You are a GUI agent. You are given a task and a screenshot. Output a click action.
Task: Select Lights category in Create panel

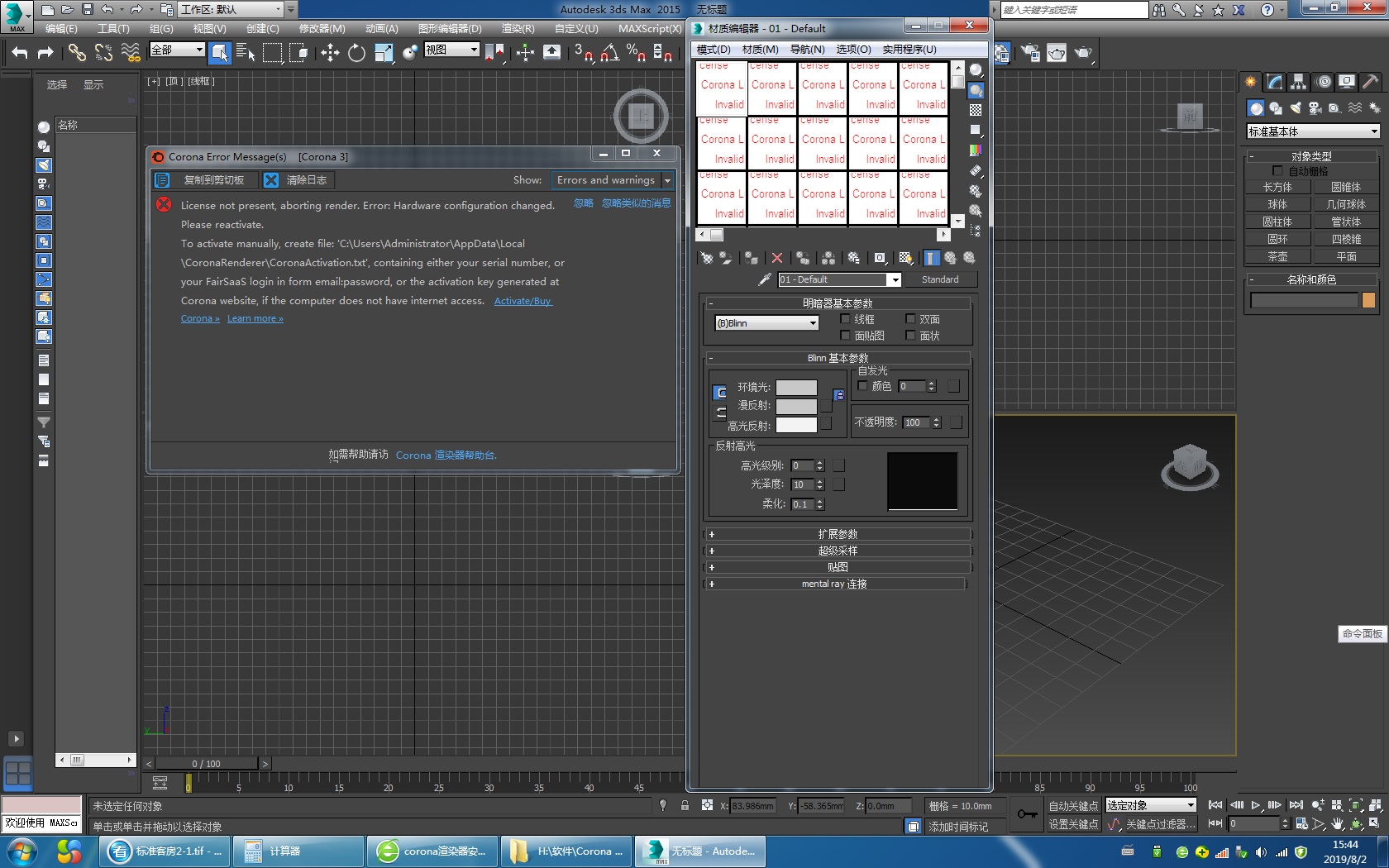[x=1296, y=108]
